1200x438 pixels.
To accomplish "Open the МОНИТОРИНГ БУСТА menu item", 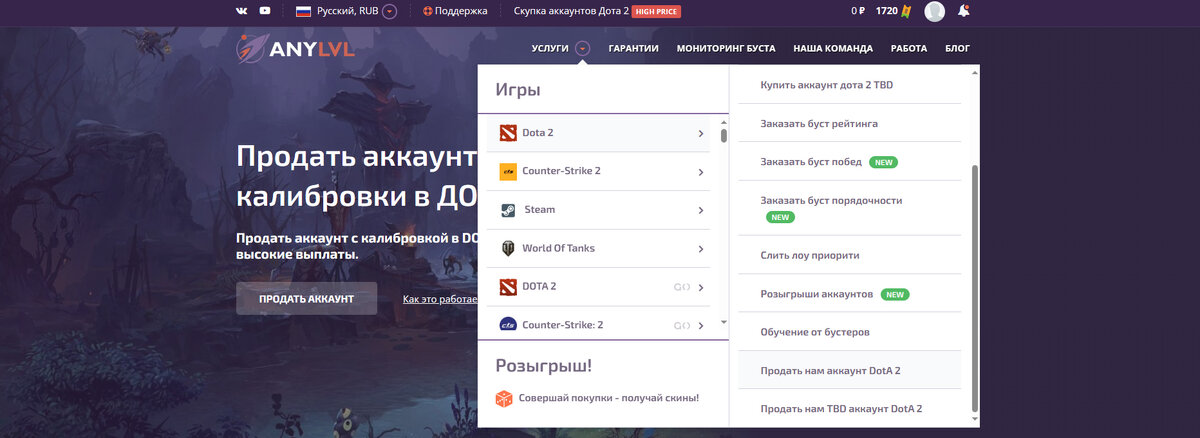I will 726,48.
